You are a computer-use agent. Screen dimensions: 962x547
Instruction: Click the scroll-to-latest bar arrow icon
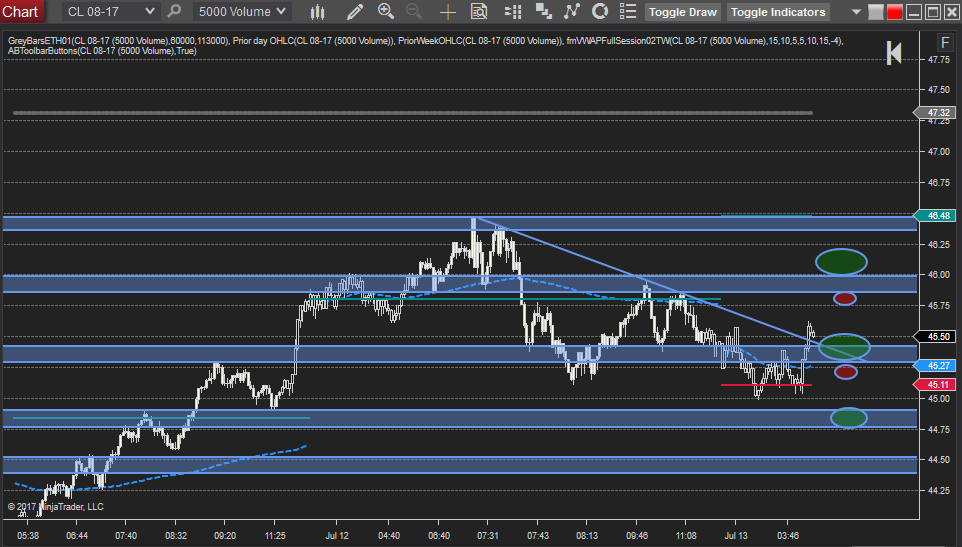(894, 53)
